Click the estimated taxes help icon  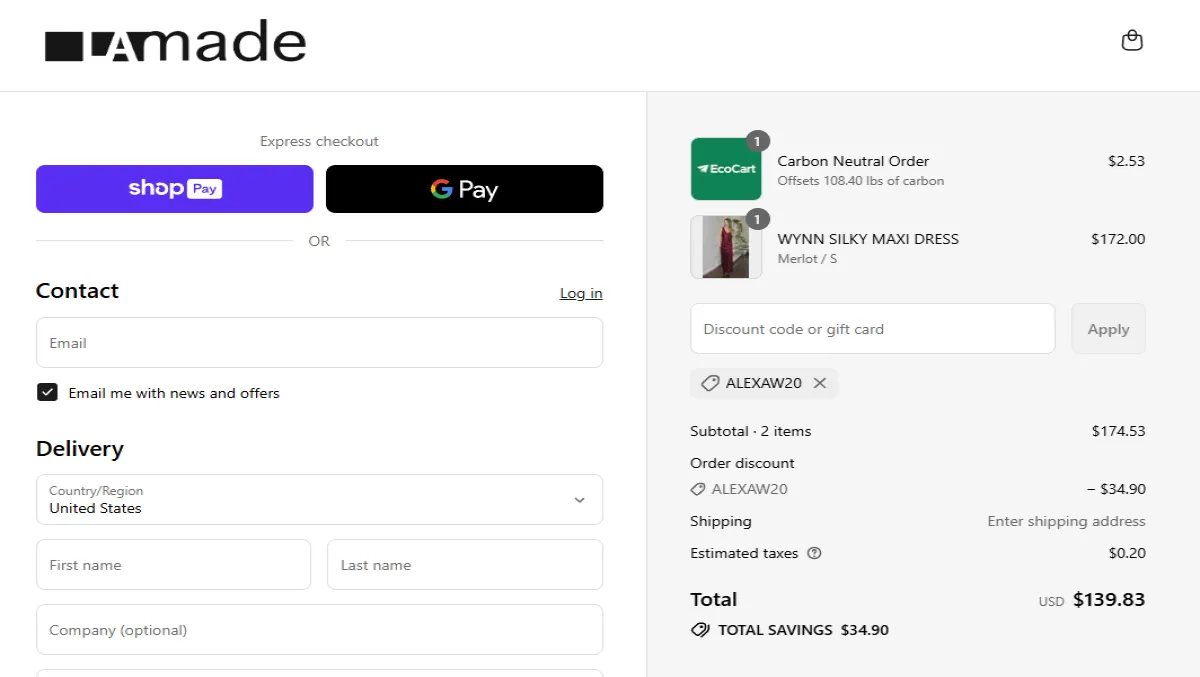tap(814, 553)
